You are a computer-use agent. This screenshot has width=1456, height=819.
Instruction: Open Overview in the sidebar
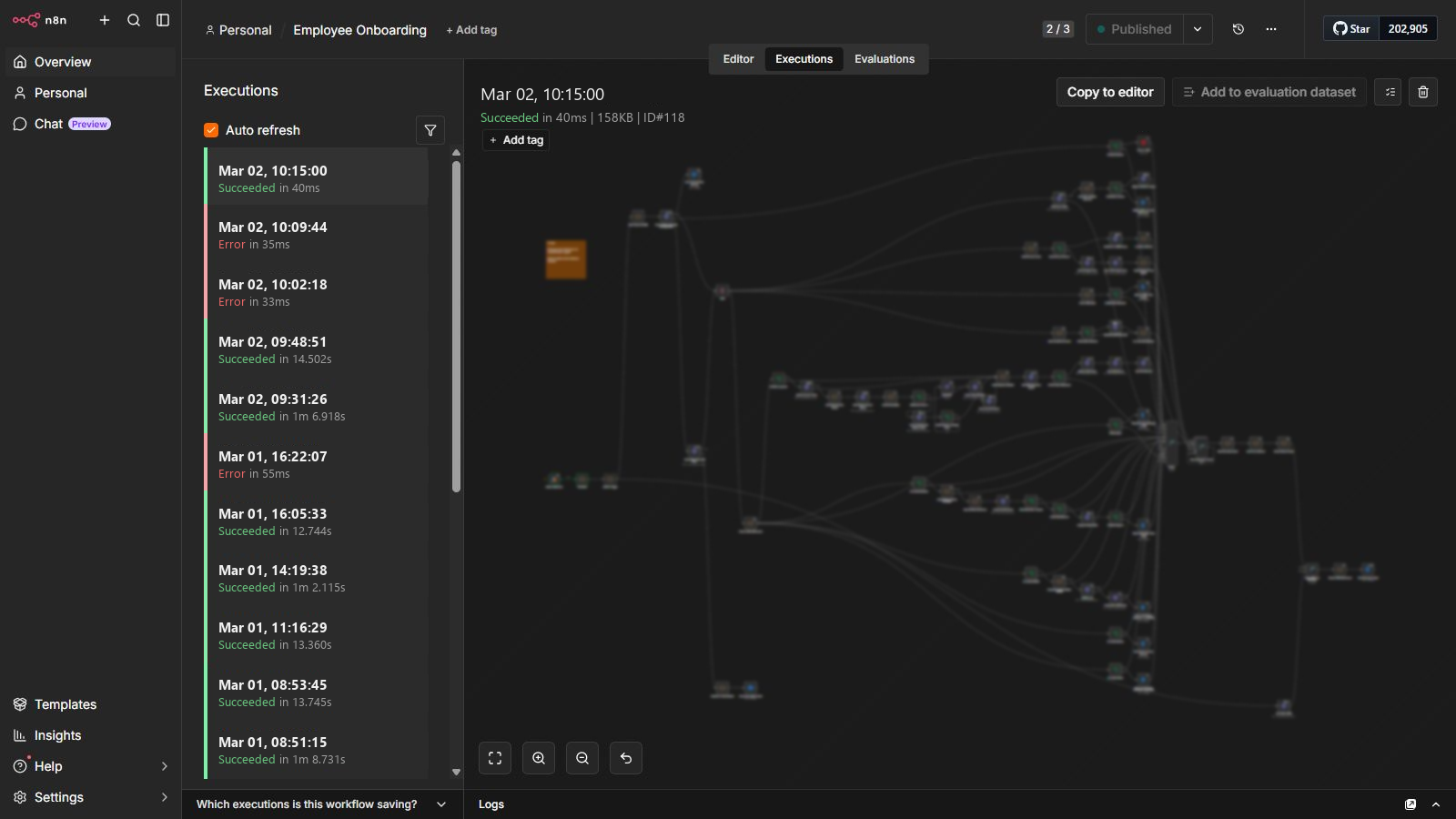coord(91,62)
